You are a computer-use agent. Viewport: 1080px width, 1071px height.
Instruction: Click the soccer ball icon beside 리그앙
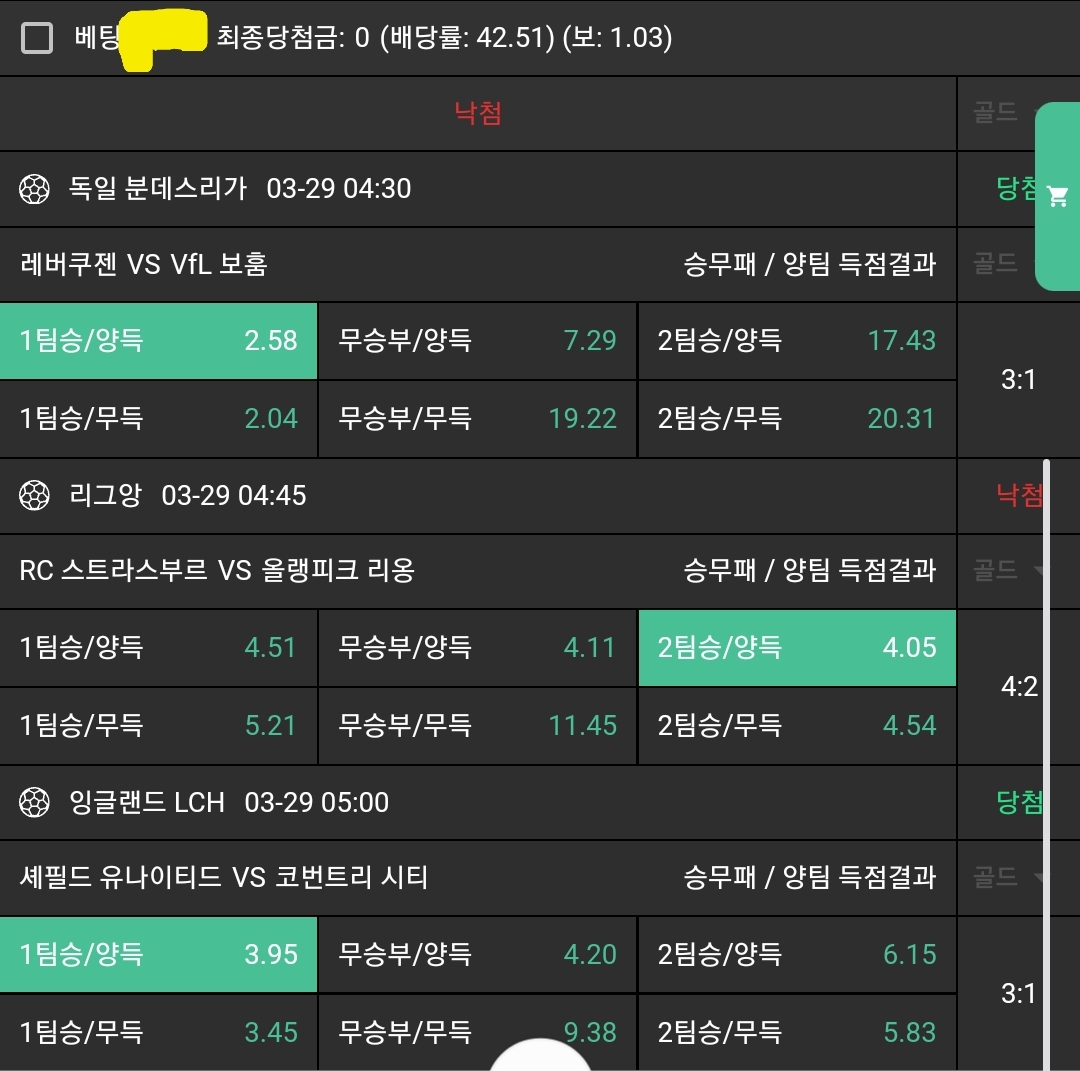coord(35,495)
